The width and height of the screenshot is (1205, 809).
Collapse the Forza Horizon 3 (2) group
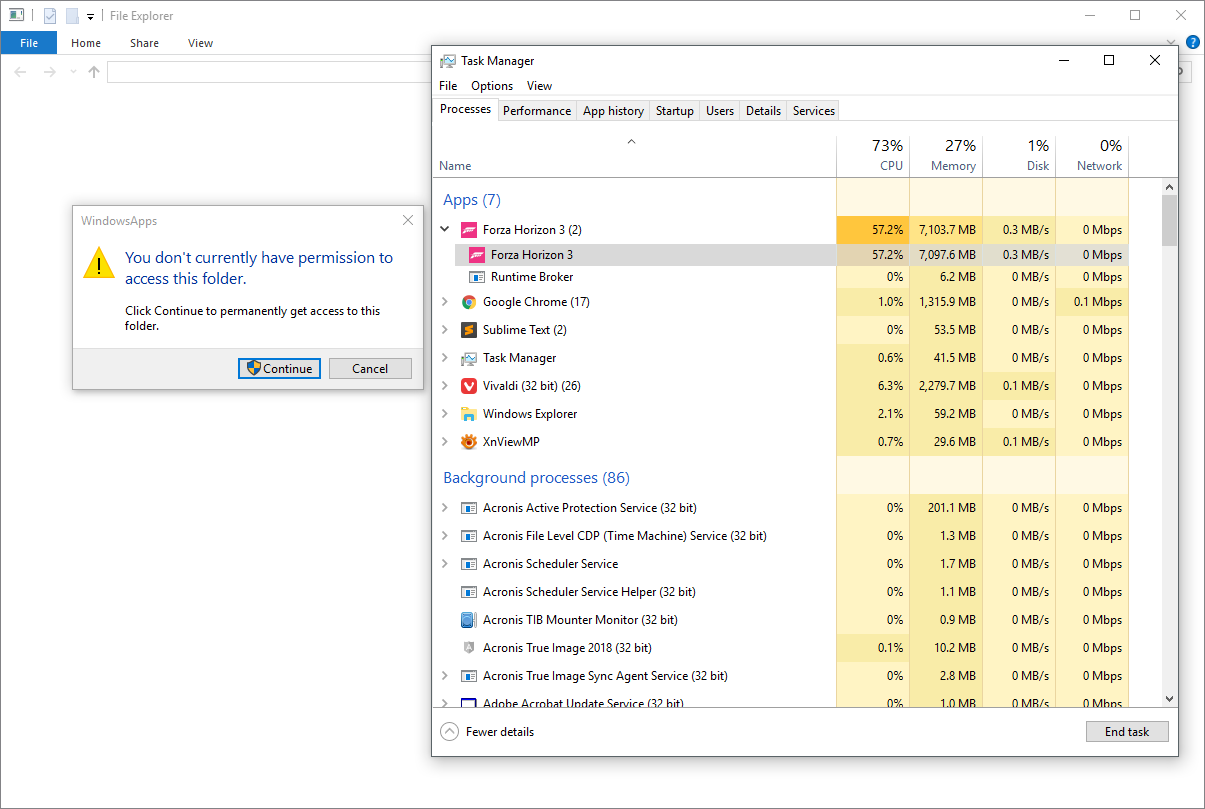(445, 230)
